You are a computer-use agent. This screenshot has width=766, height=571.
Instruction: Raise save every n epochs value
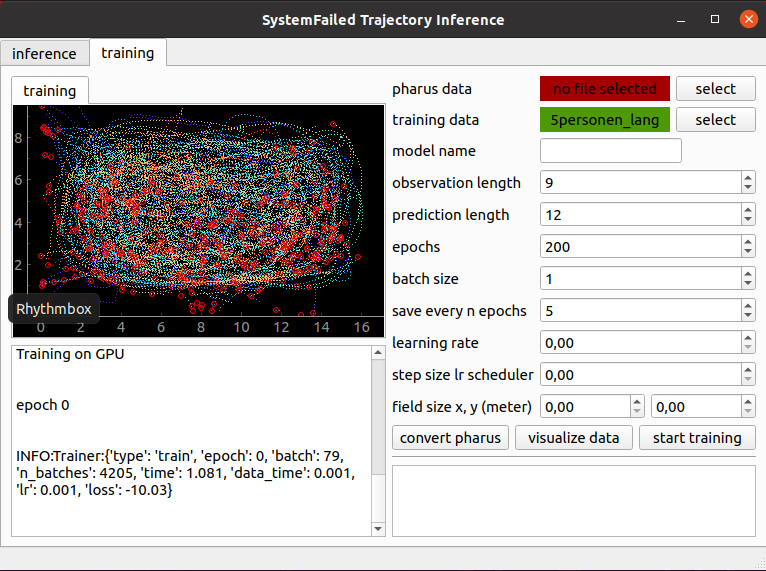(748, 305)
